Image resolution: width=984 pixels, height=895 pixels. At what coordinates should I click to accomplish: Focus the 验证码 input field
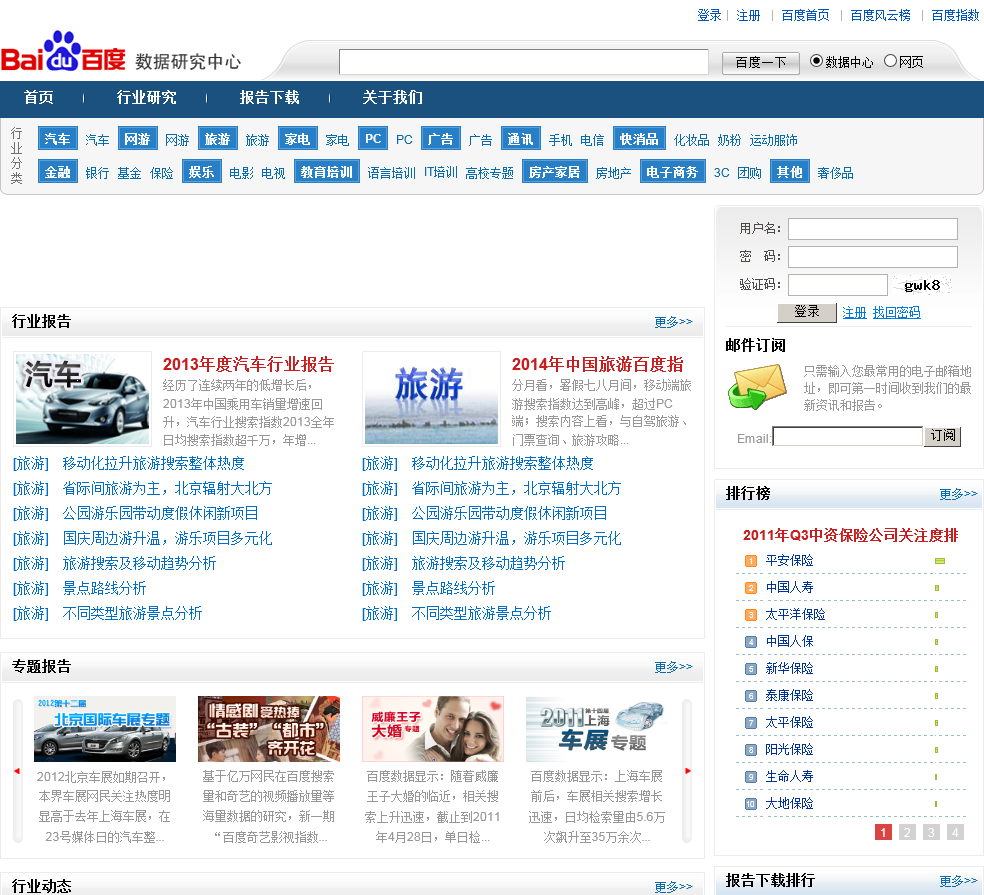(x=838, y=285)
